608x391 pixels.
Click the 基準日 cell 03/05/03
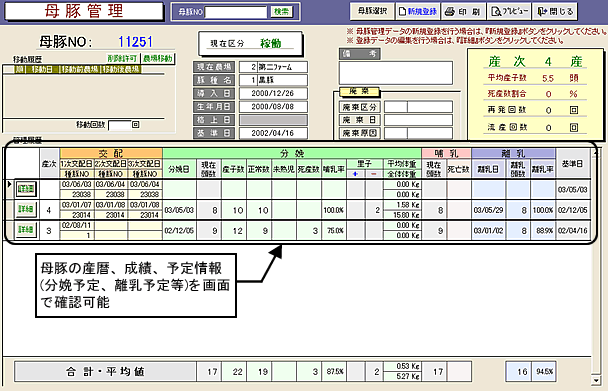(x=573, y=190)
